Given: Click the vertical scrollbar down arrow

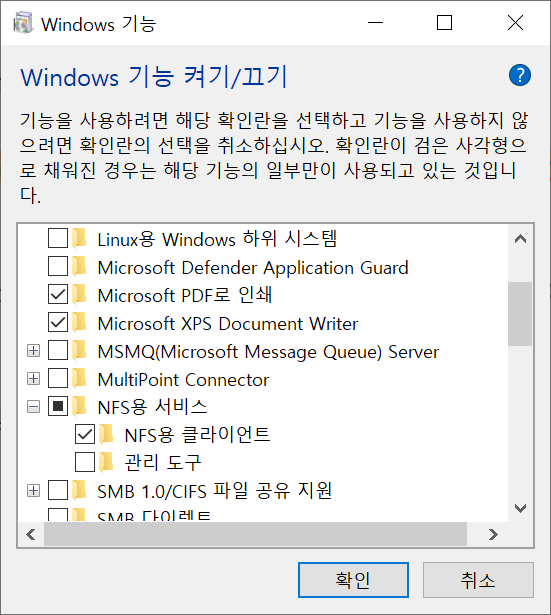Looking at the screenshot, I should pyautogui.click(x=520, y=508).
